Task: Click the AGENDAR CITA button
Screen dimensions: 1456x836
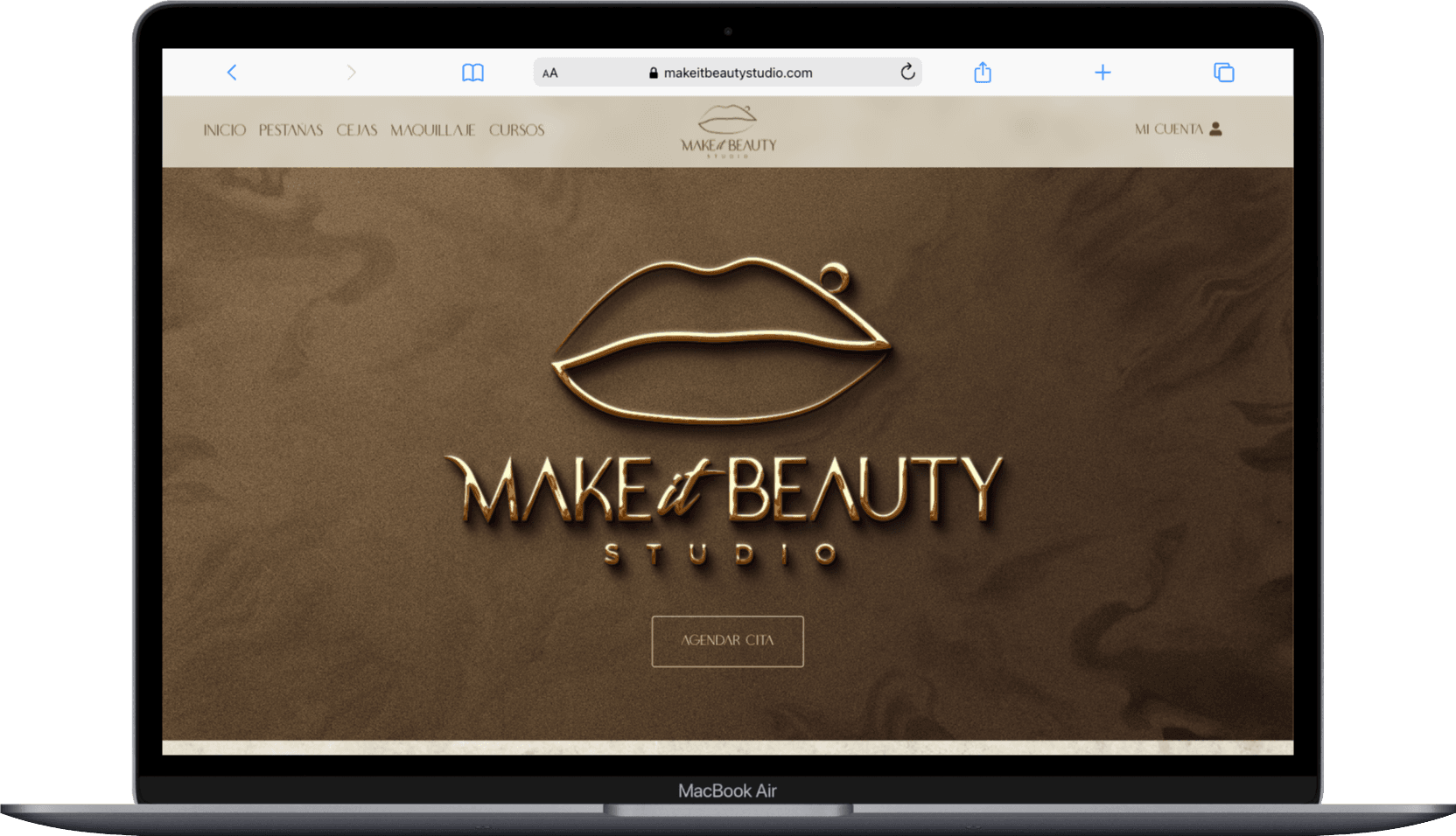Action: tap(727, 642)
